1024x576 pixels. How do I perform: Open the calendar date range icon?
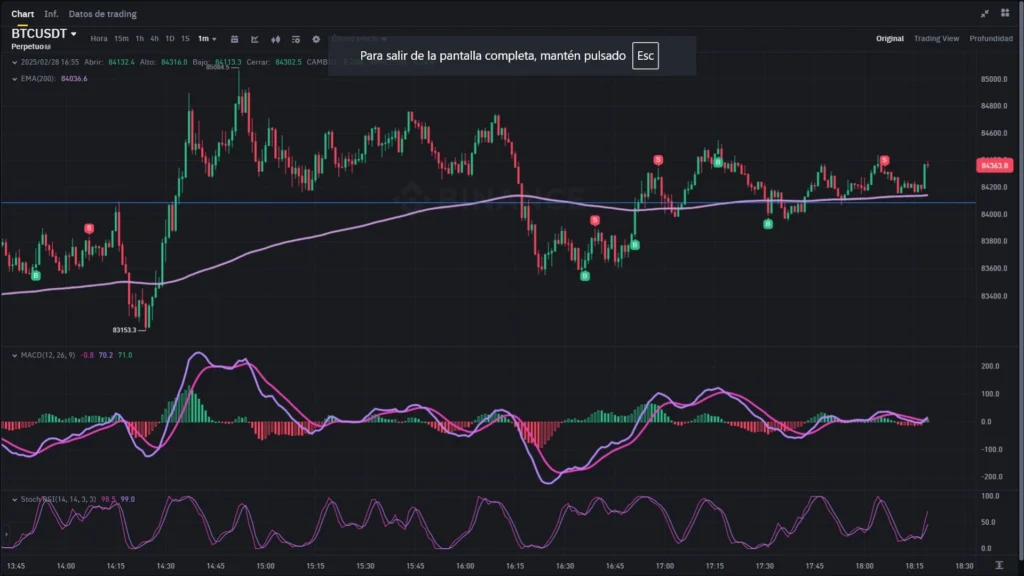coord(234,39)
